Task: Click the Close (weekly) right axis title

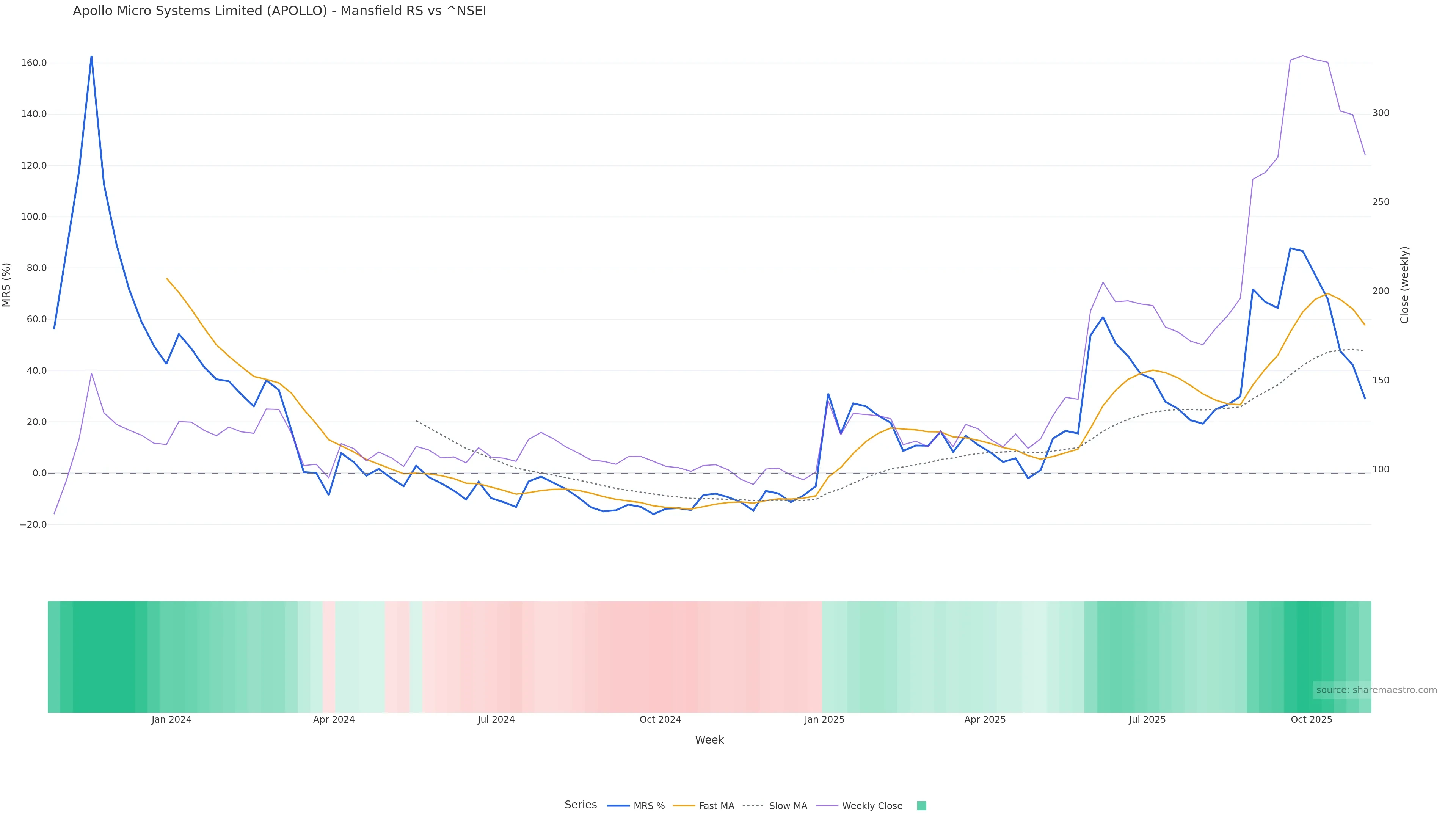Action: tap(1404, 285)
